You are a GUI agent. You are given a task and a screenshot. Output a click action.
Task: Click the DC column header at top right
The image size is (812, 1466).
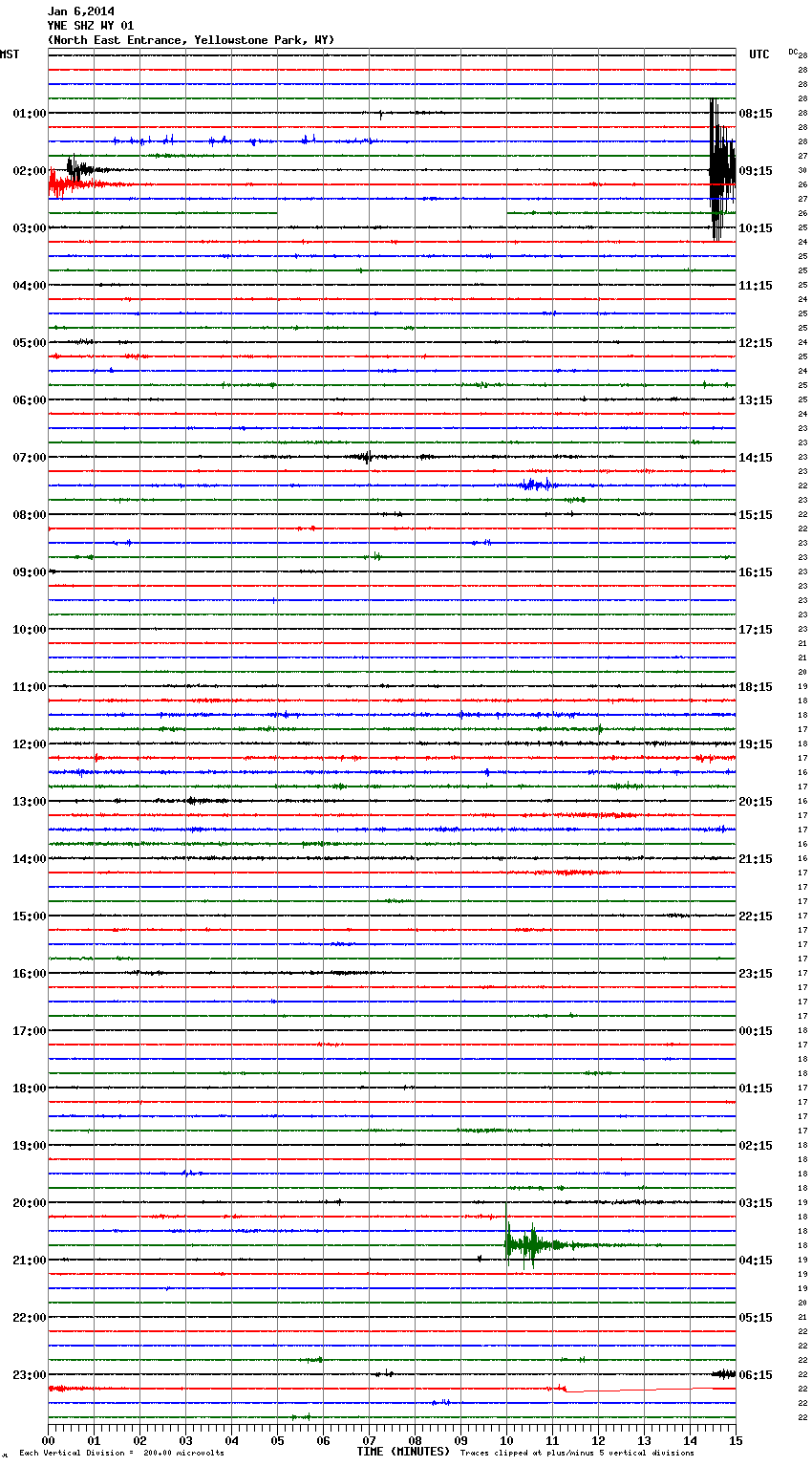pos(793,52)
